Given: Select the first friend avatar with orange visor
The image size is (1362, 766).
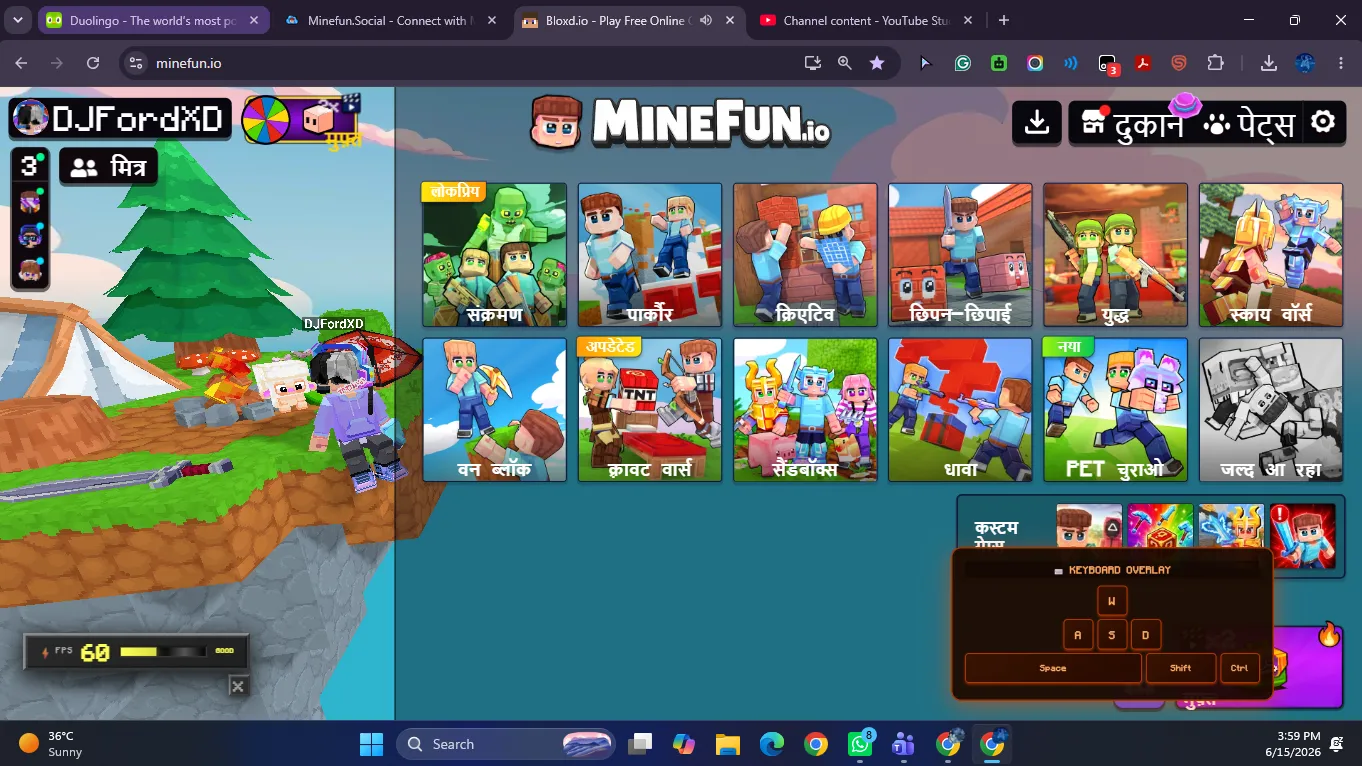Looking at the screenshot, I should [30, 201].
